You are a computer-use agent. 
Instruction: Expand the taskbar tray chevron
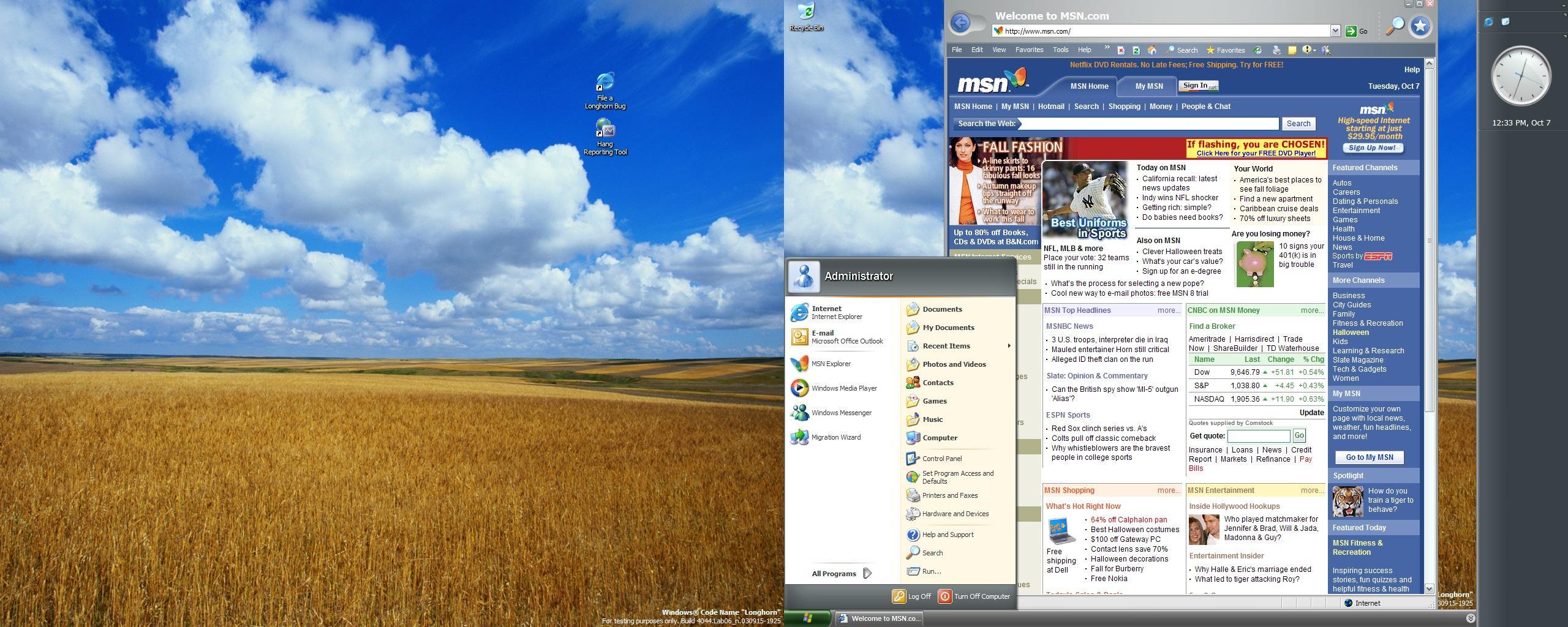(x=1471, y=618)
